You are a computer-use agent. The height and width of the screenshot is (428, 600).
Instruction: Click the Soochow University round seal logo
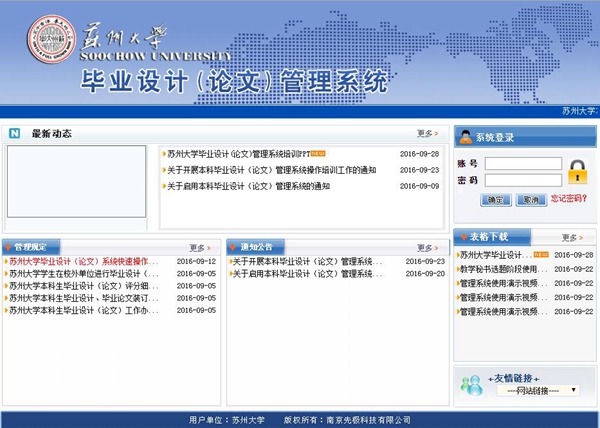[51, 39]
